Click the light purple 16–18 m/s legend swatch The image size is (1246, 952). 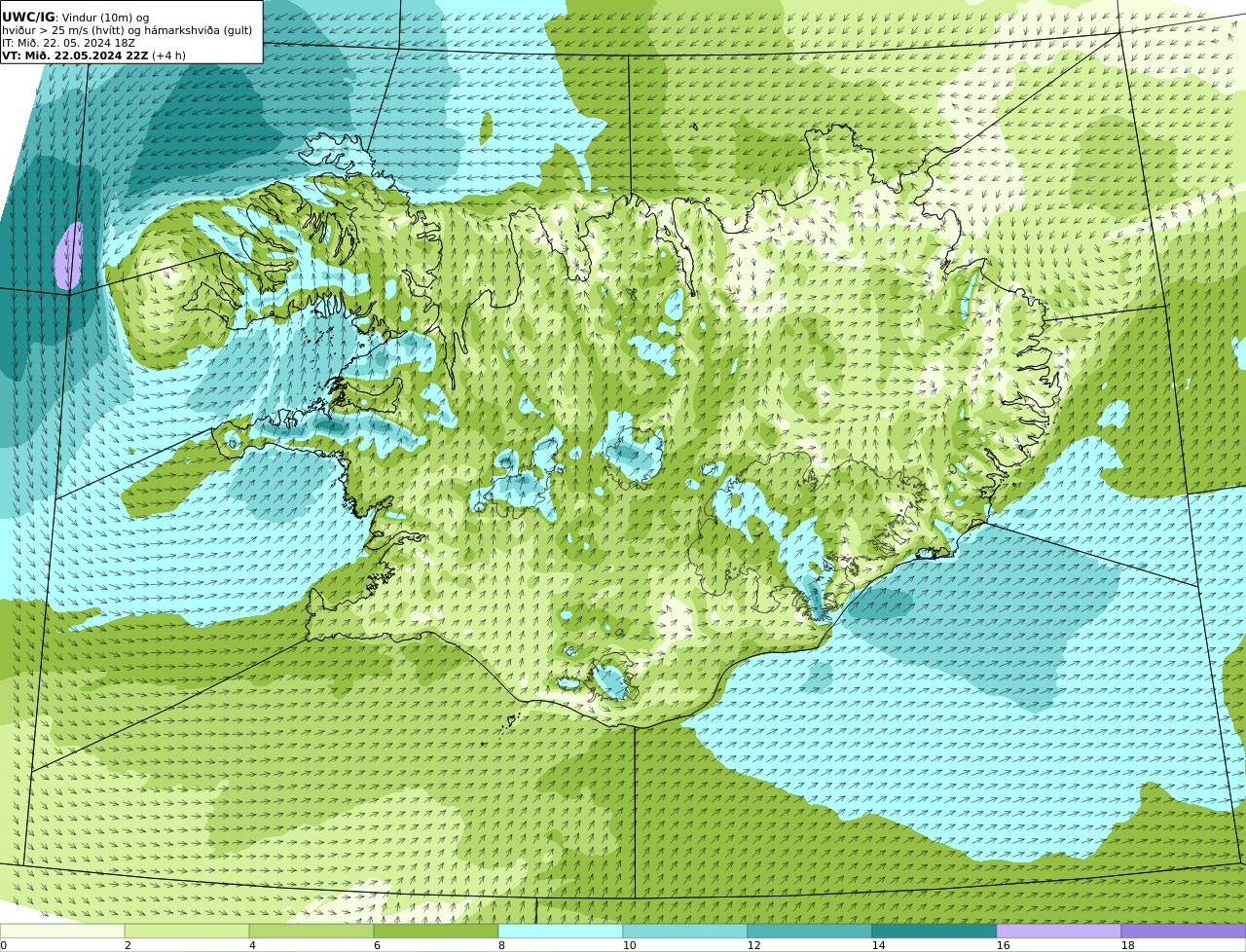(x=1059, y=931)
